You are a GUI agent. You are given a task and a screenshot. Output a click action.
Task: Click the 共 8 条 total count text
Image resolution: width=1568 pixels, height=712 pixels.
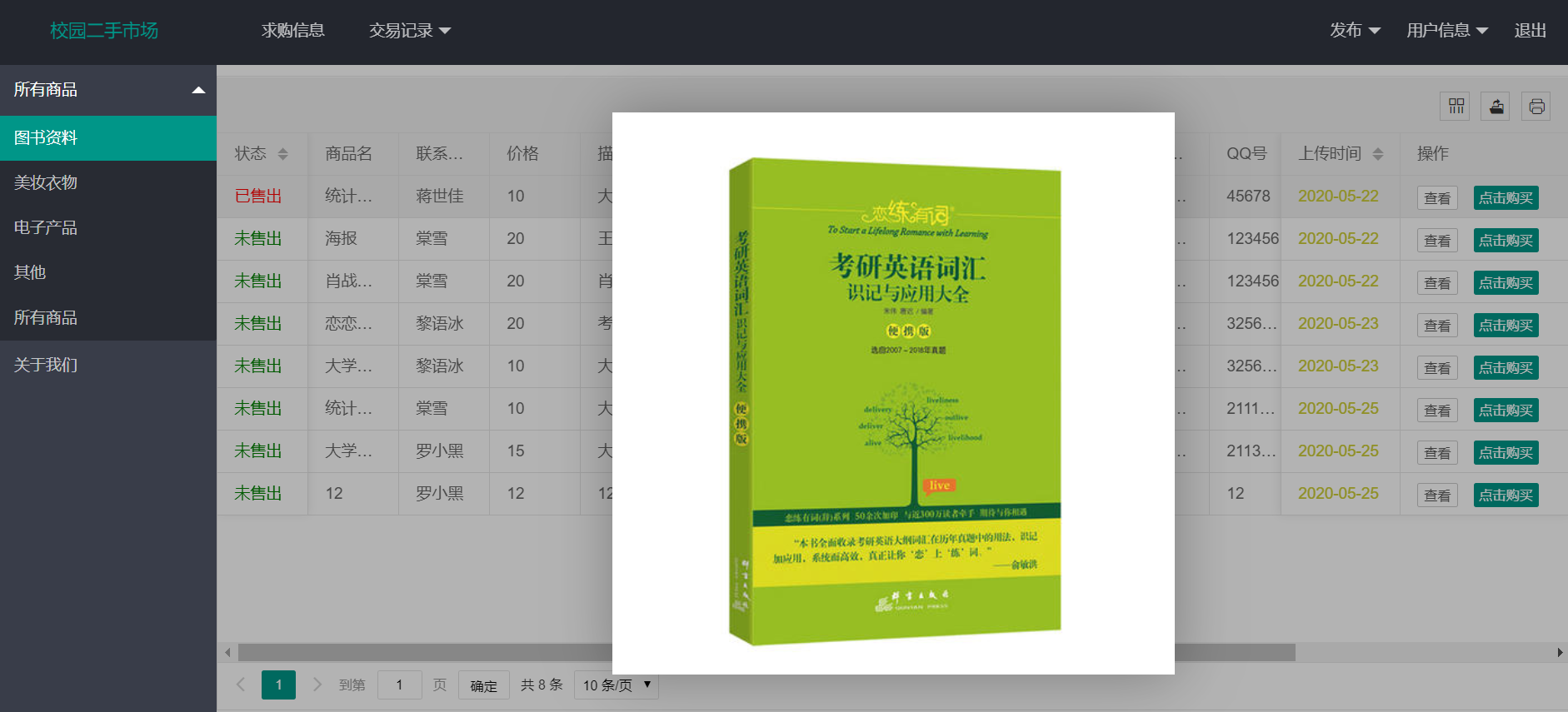(542, 685)
